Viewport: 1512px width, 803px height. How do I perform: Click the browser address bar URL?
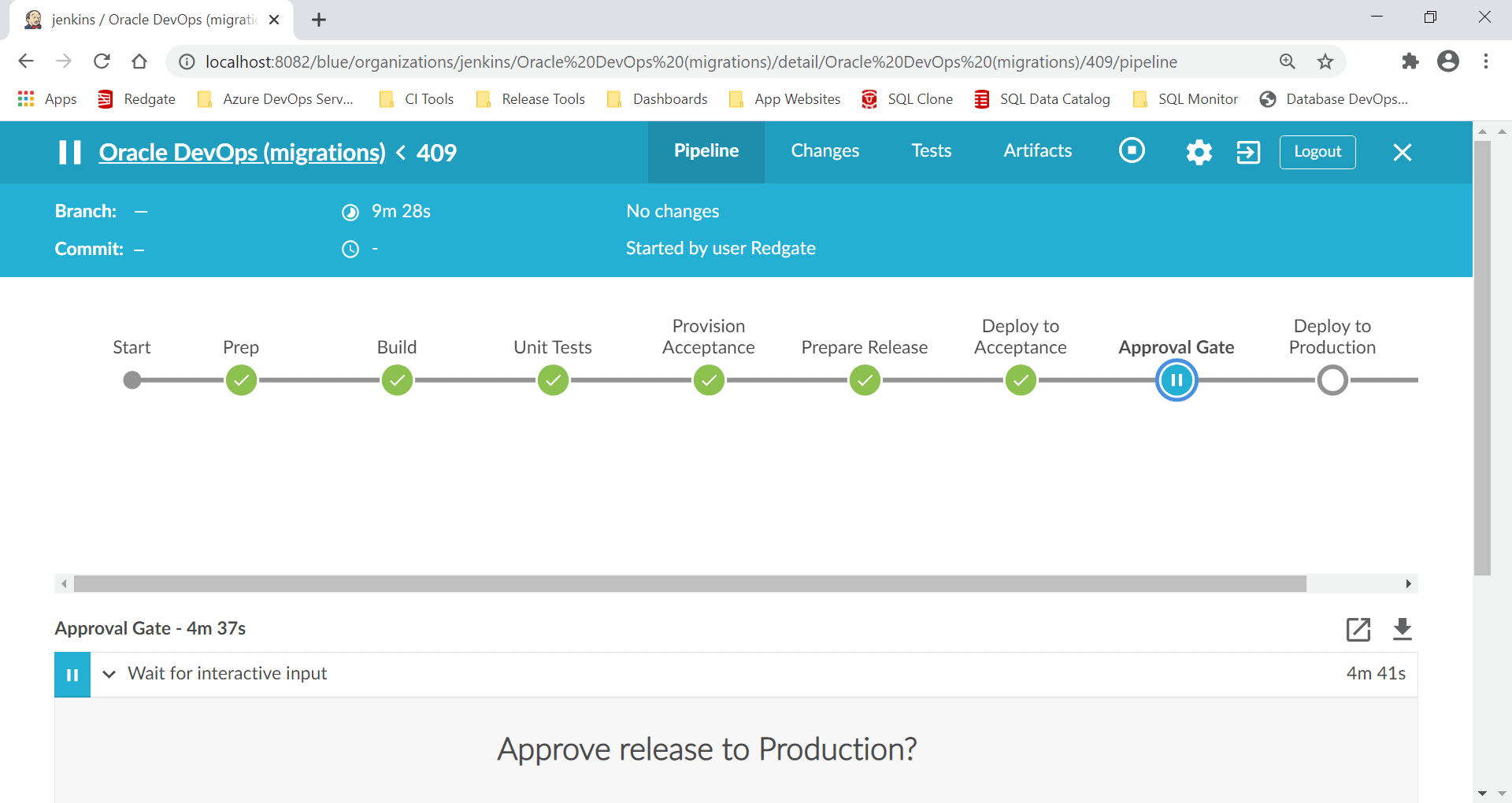pyautogui.click(x=691, y=61)
